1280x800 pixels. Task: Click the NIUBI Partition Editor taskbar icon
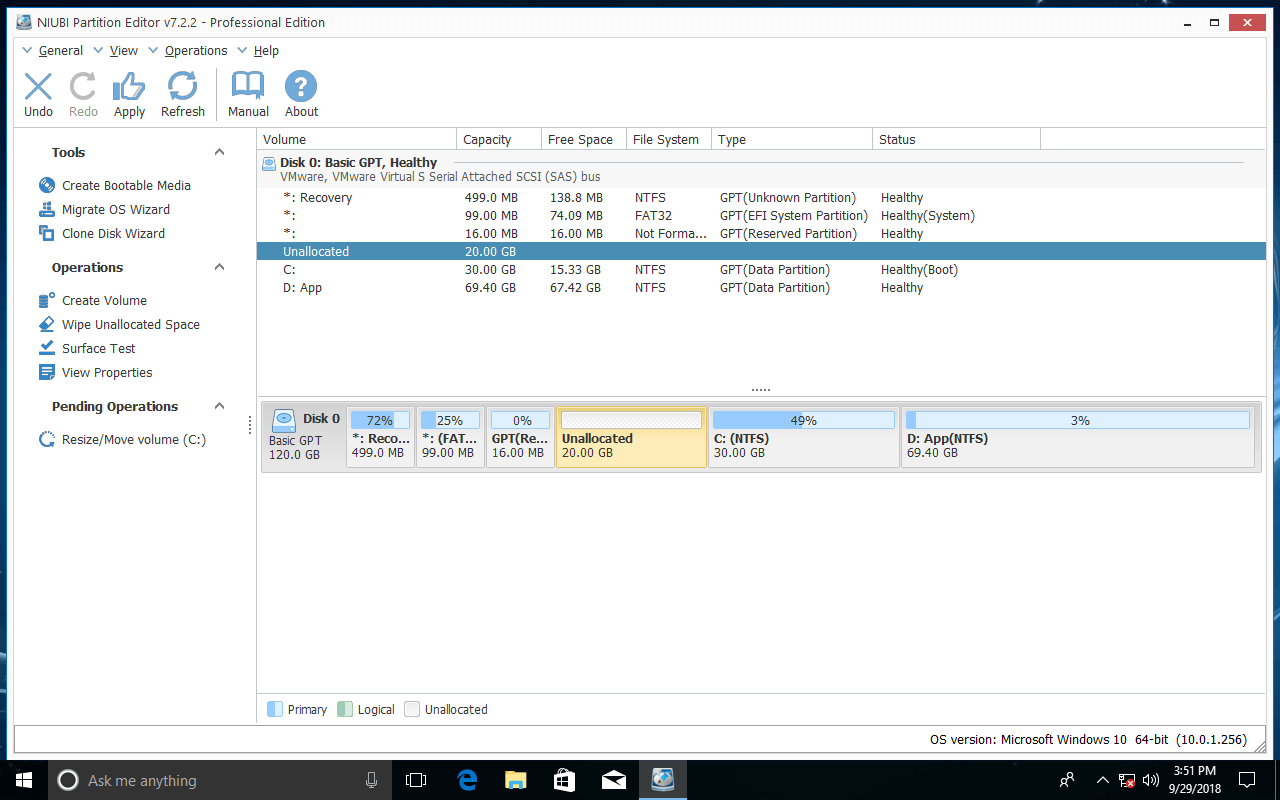662,780
